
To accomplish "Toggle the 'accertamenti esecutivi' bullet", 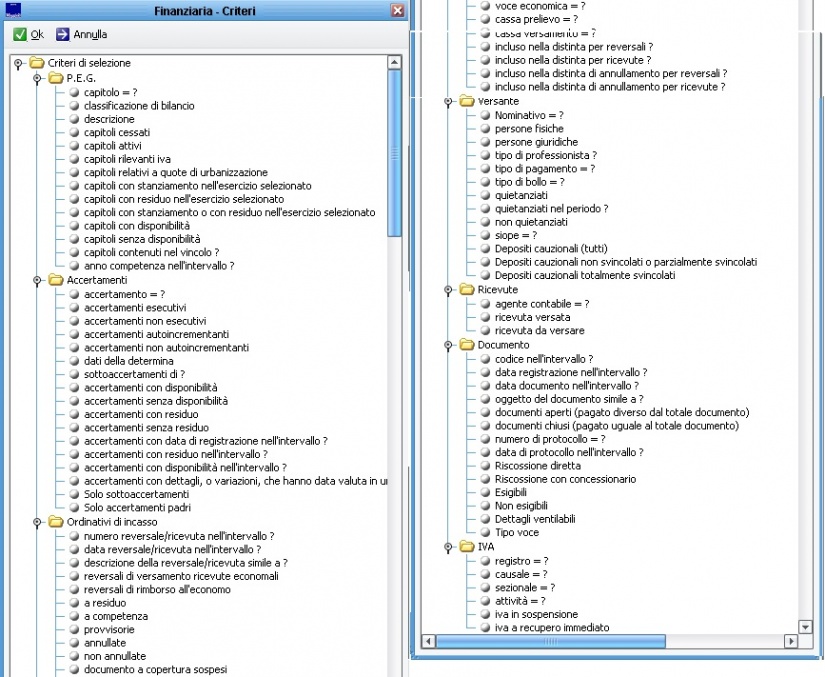I will [74, 308].
